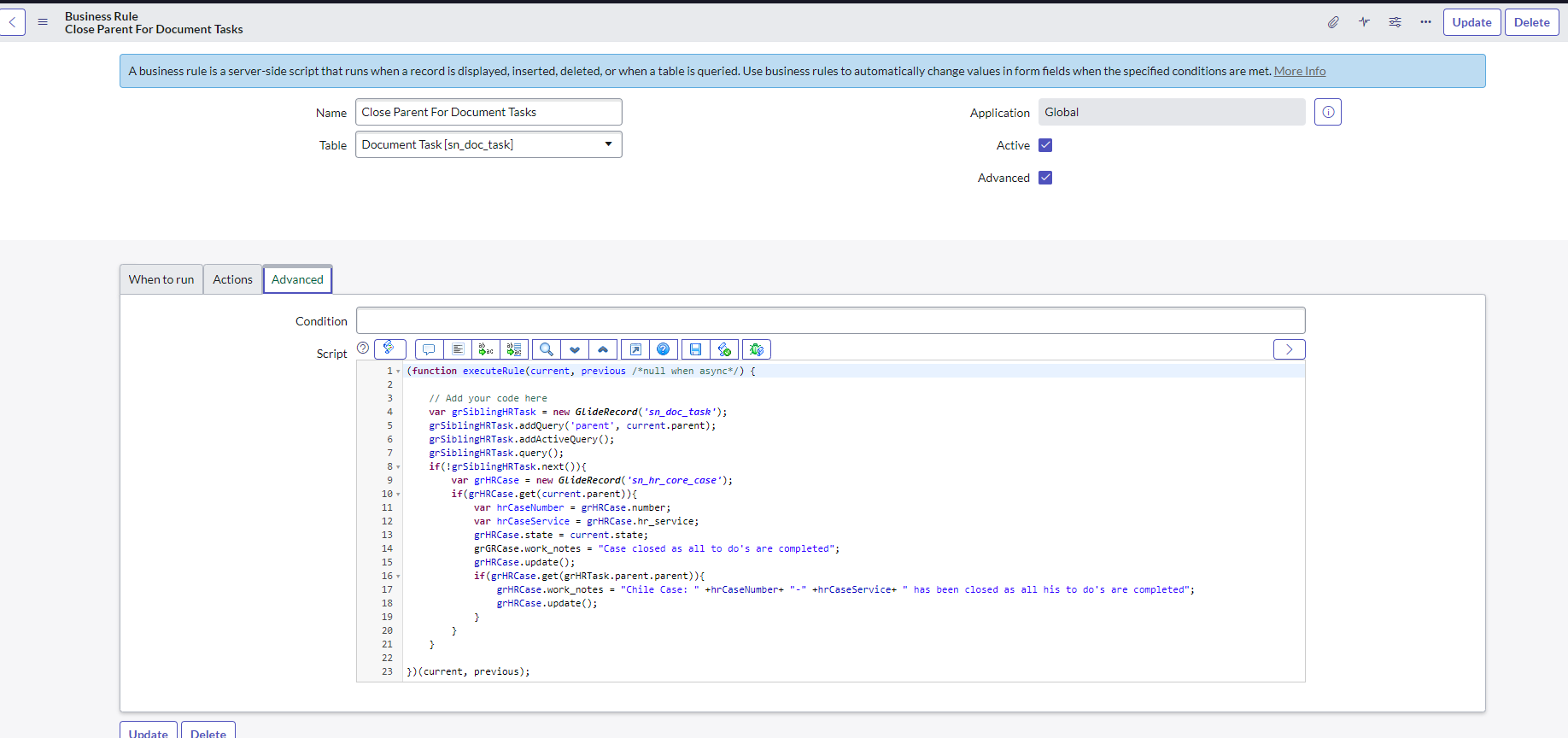Open the more options ellipsis menu
1568x738 pixels.
tap(1425, 22)
